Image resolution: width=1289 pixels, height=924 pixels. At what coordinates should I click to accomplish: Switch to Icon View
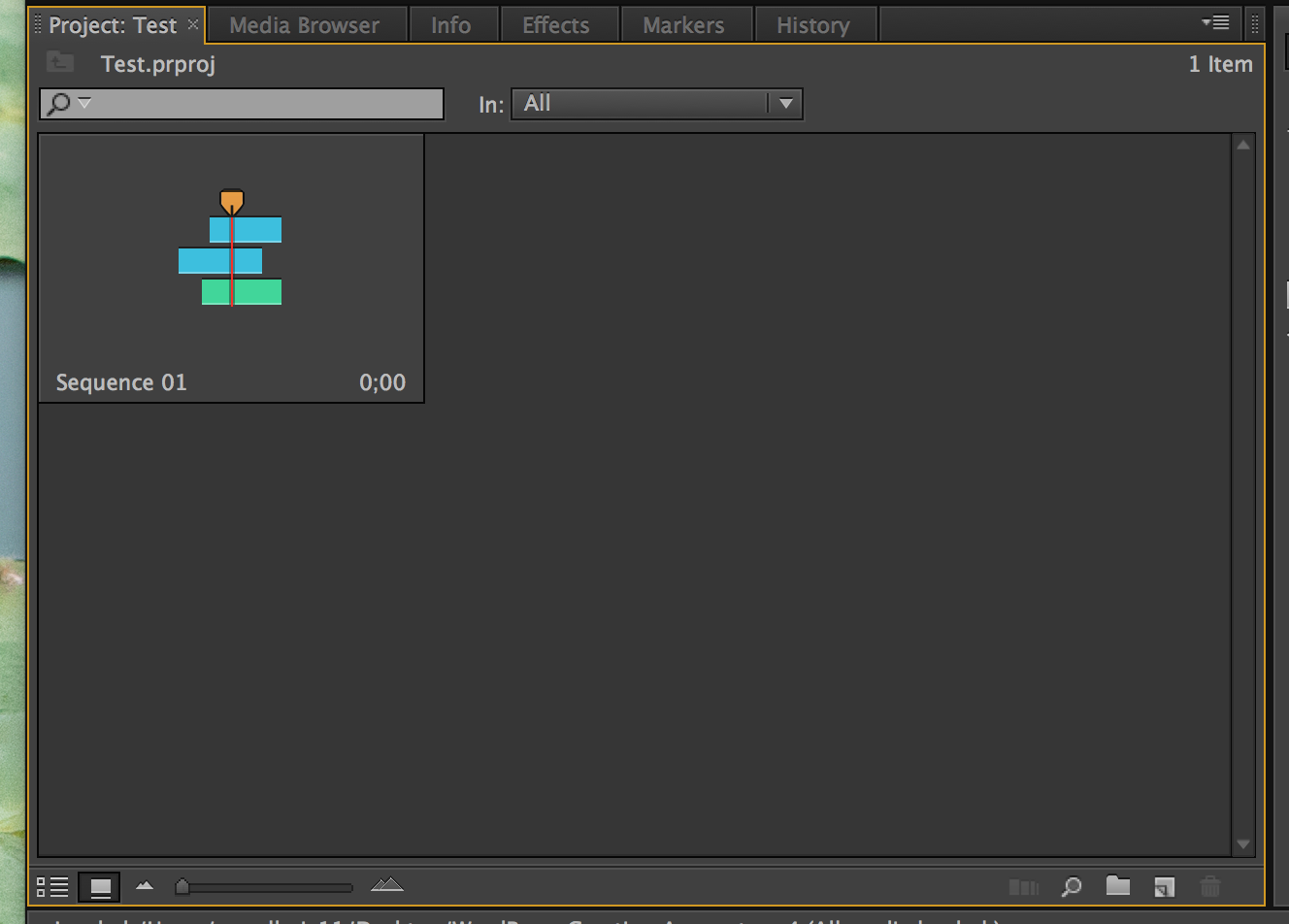pos(100,886)
